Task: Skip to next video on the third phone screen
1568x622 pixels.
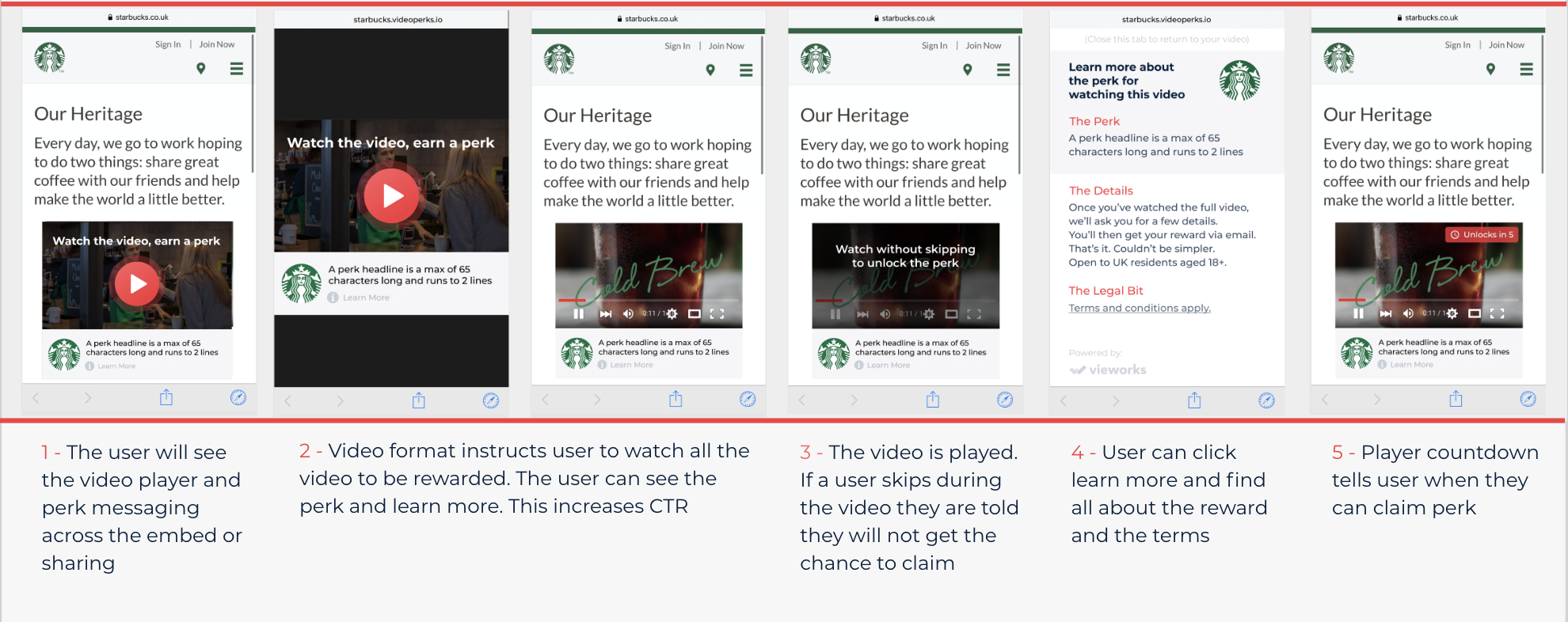Action: click(x=606, y=314)
